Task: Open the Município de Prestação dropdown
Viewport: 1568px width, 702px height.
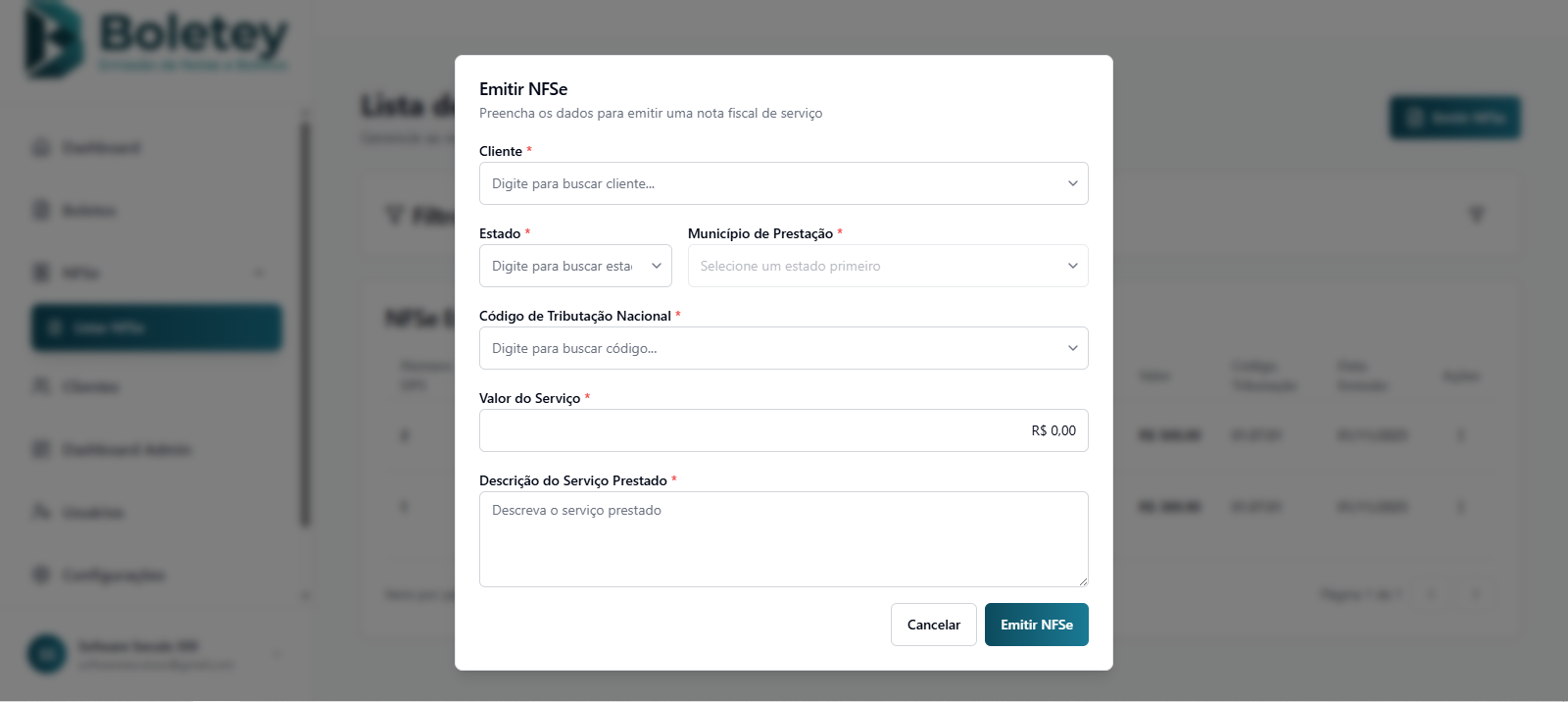Action: pyautogui.click(x=888, y=266)
